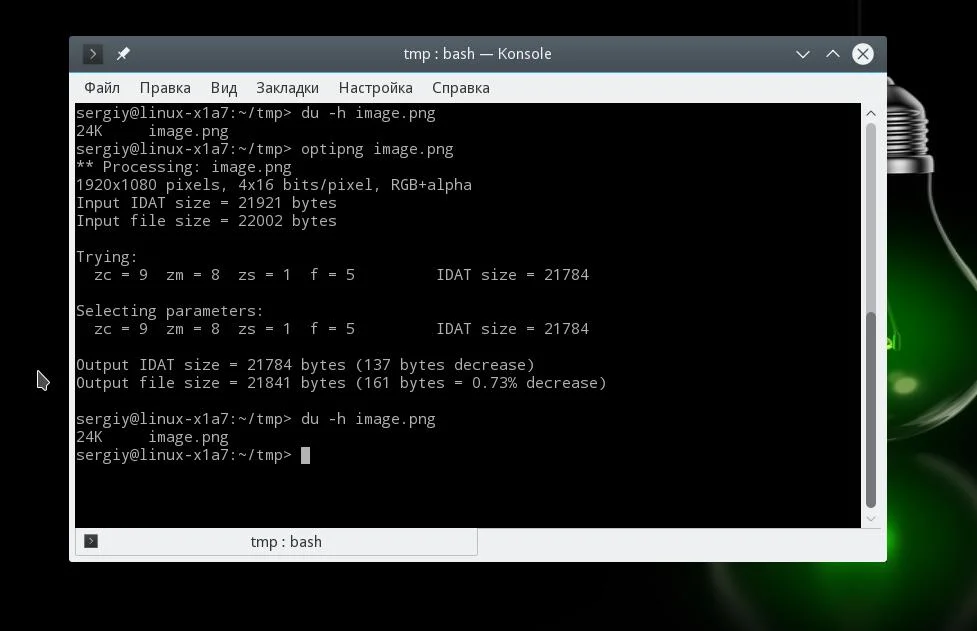The height and width of the screenshot is (631, 977).
Task: Select the tmp : bash tab
Action: click(276, 541)
